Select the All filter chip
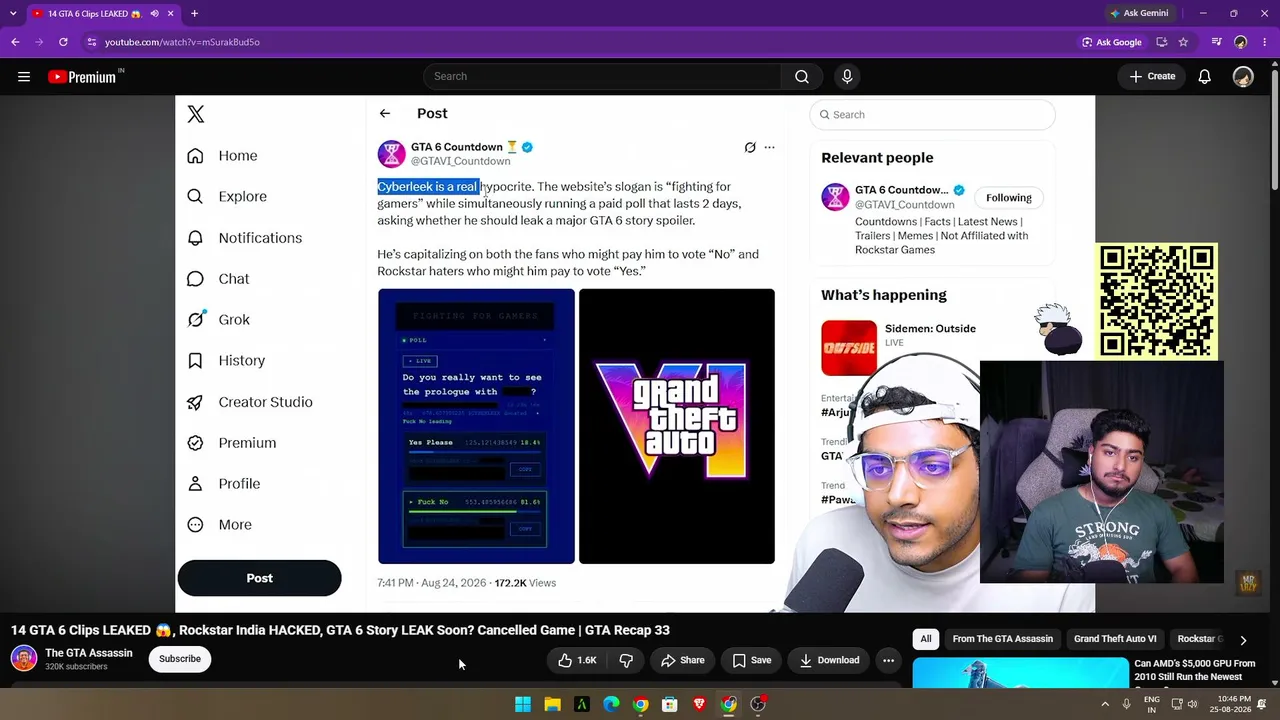 tap(926, 639)
